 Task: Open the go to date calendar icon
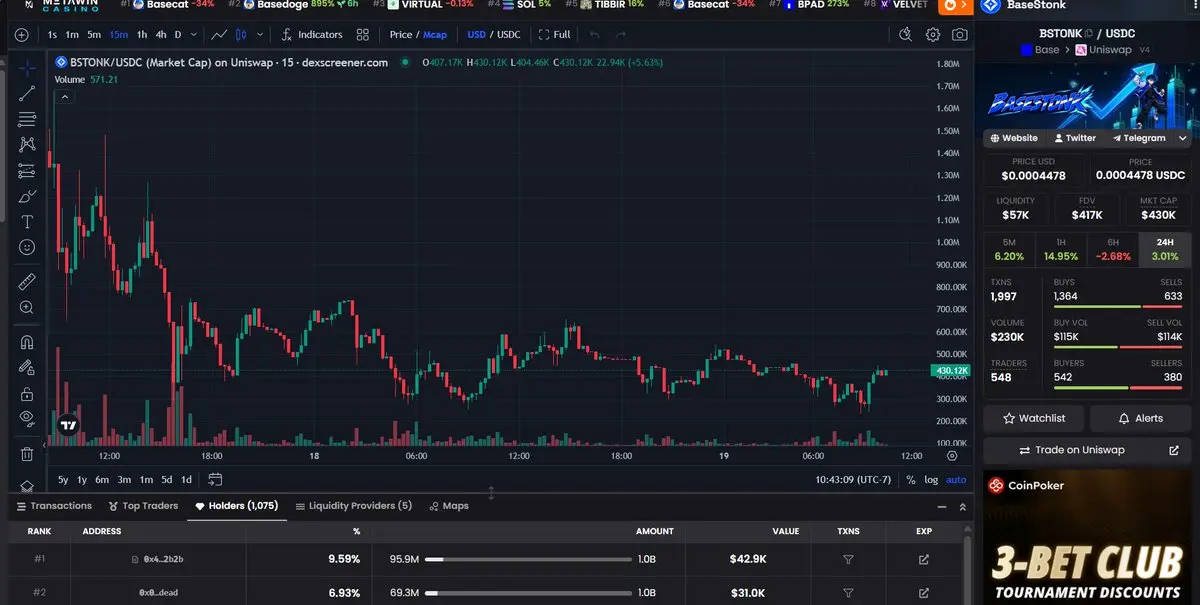tap(215, 479)
